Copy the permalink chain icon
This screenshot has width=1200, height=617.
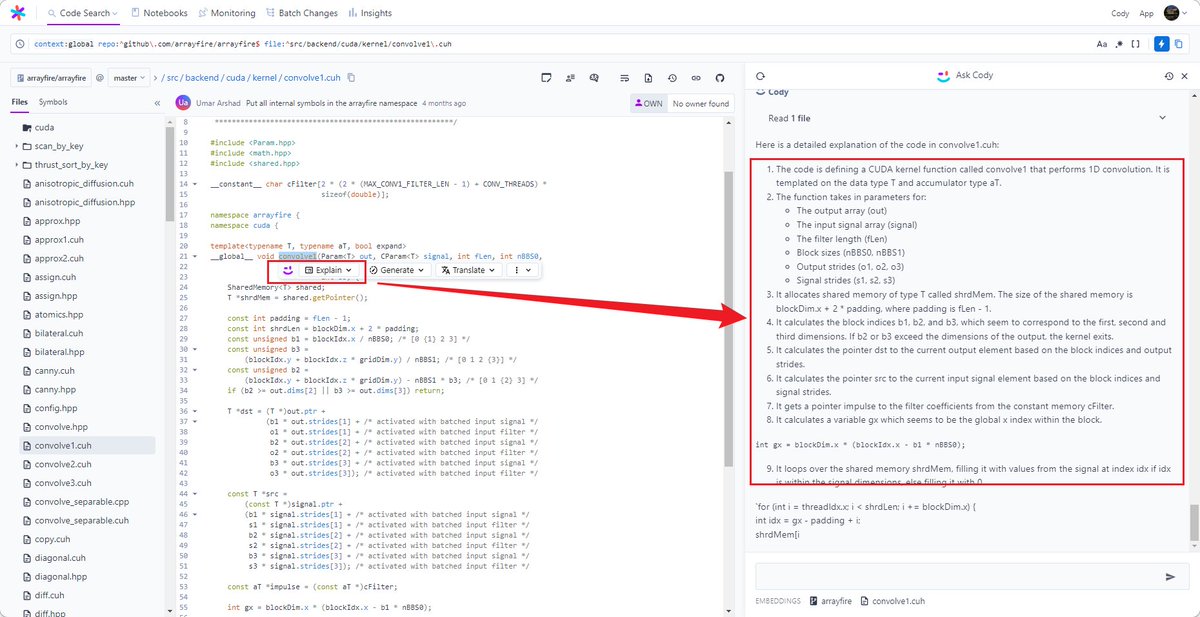pyautogui.click(x=695, y=77)
